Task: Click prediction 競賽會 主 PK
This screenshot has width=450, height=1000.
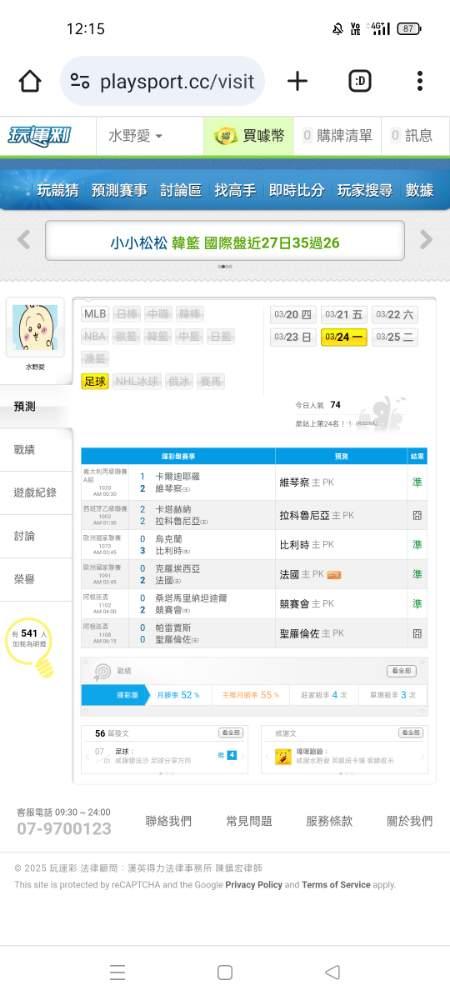Action: click(307, 603)
